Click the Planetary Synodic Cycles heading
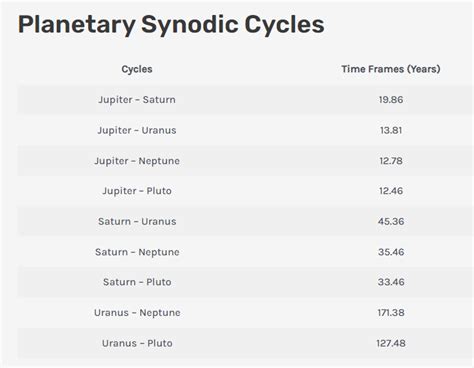 pos(171,25)
